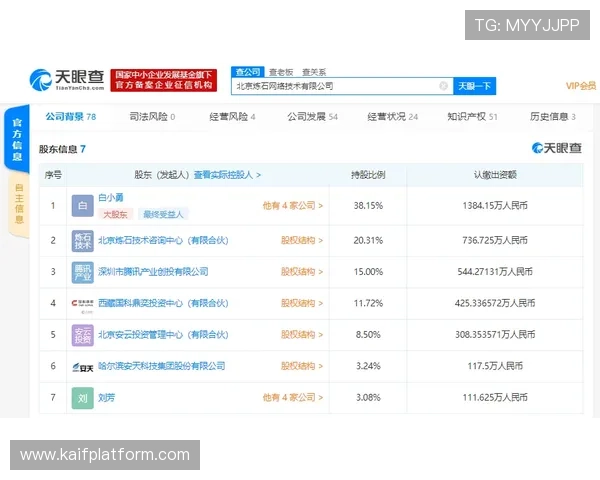Viewport: 600px width, 480px height.
Task: Expand 股权结构 for 北京炼石技术咨询中心
Action: coord(302,240)
